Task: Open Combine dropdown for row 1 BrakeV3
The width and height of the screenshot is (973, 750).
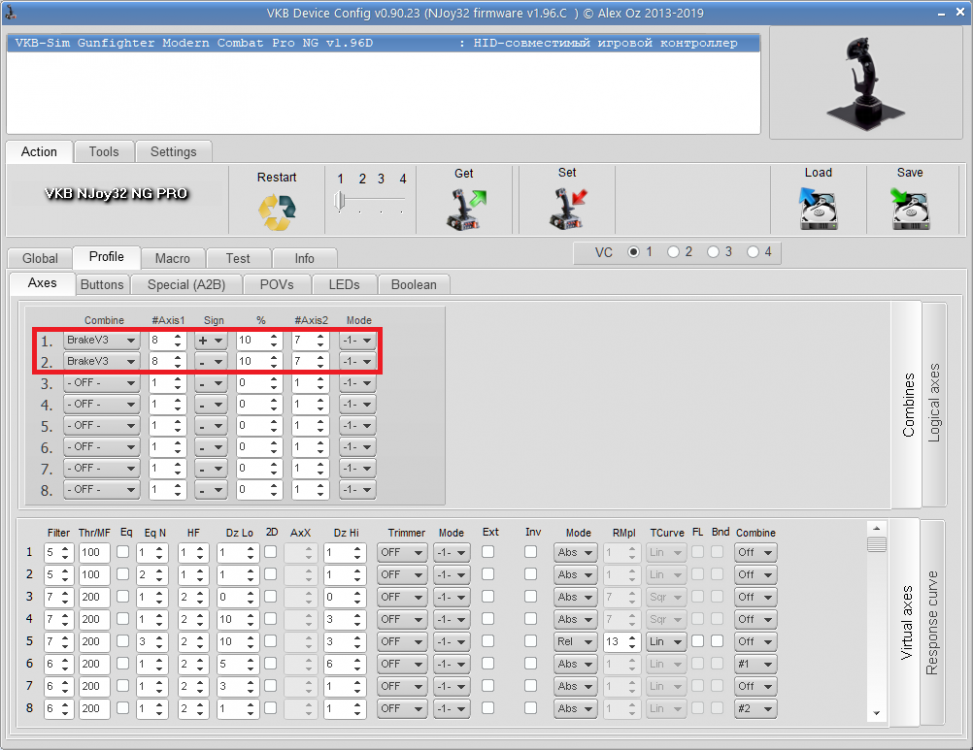Action: (x=101, y=340)
